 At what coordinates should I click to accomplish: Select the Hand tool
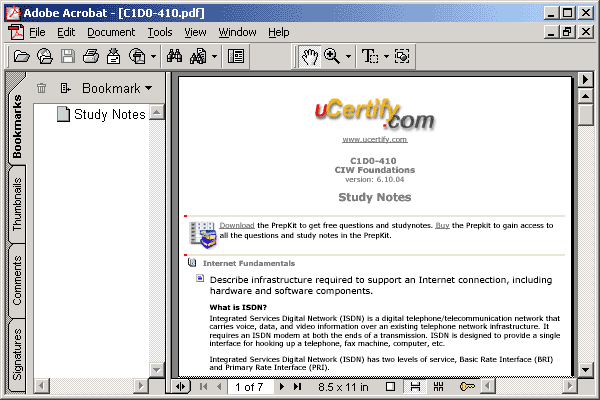tap(309, 57)
